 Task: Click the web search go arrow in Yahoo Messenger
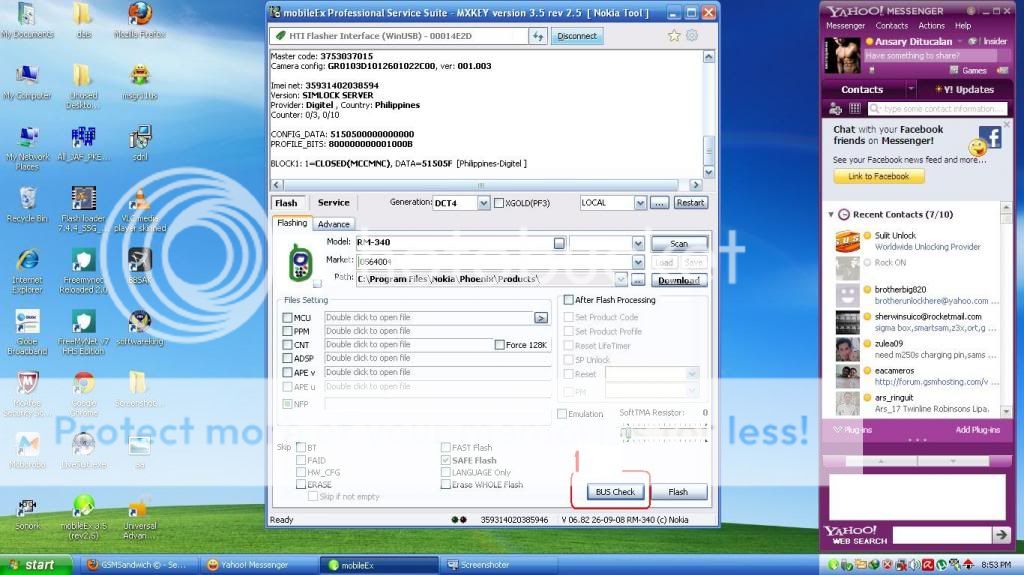coord(1000,535)
